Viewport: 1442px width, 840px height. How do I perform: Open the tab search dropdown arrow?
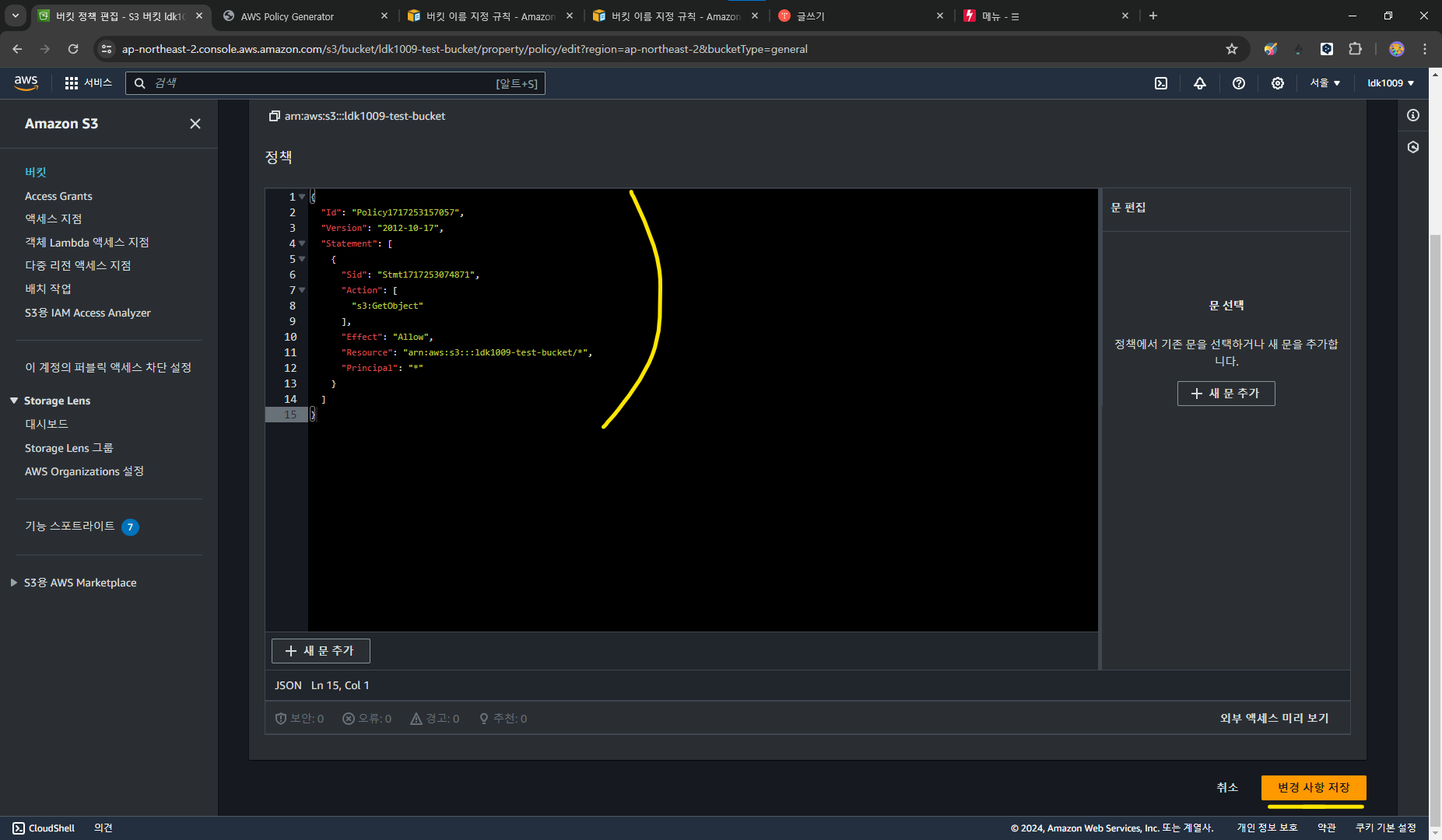15,16
